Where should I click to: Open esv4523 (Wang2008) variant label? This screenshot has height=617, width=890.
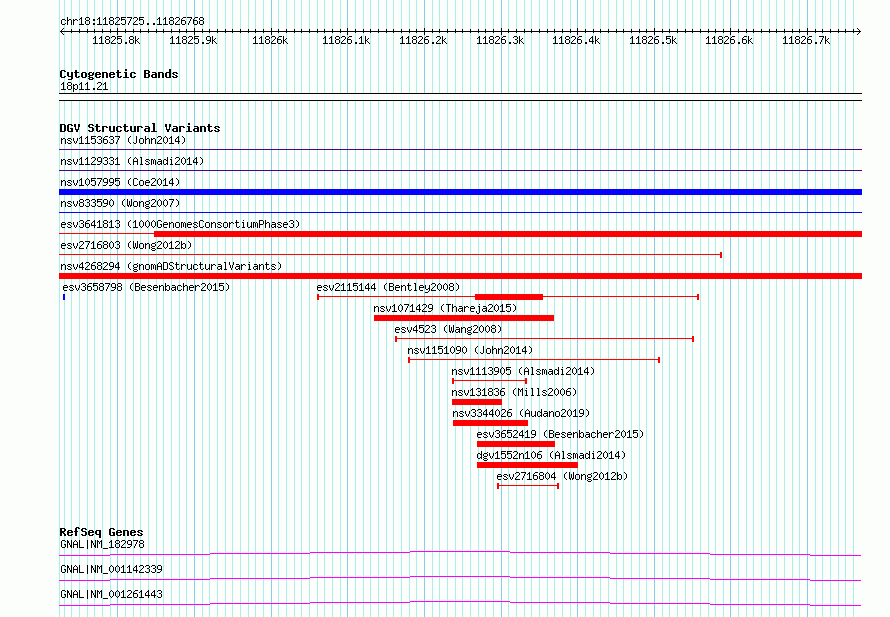(448, 329)
